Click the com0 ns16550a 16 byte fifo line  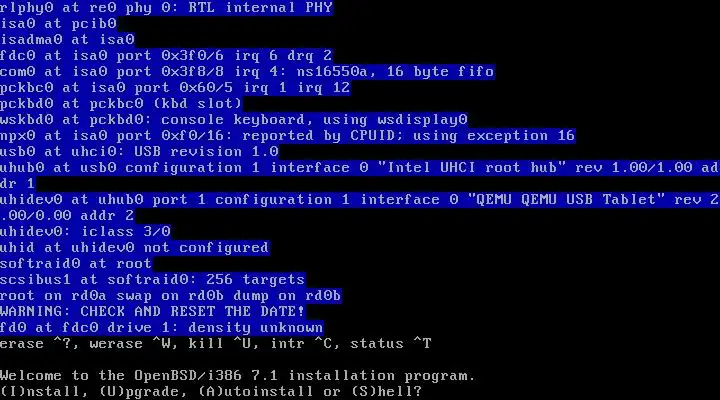[x=247, y=71]
